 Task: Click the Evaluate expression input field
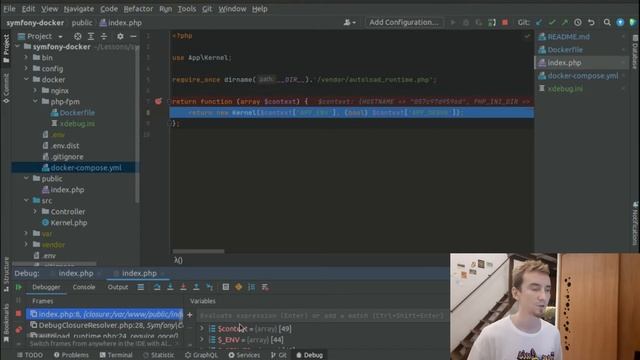(x=322, y=316)
